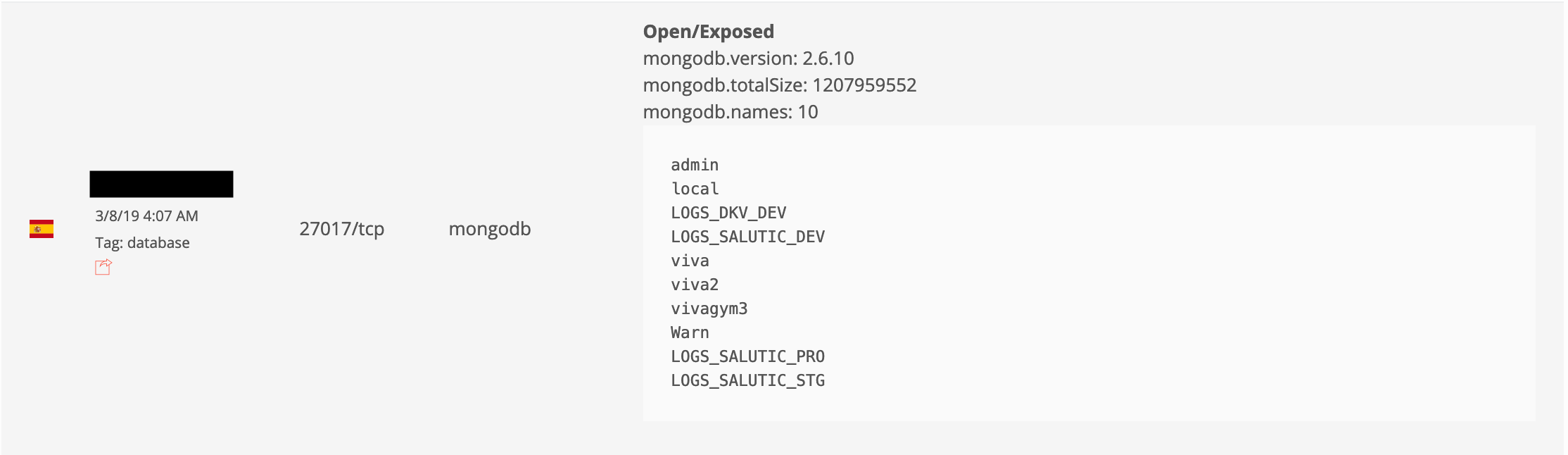Select the viva2 database name
Viewport: 1568px width, 455px height.
click(695, 285)
